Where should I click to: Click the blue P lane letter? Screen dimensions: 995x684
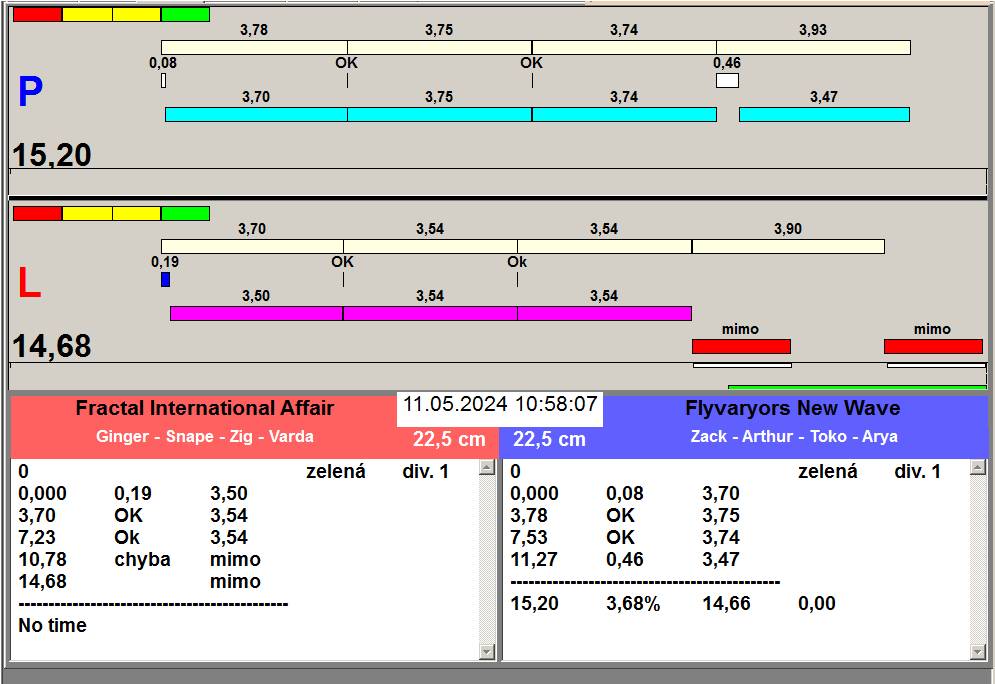(x=30, y=93)
